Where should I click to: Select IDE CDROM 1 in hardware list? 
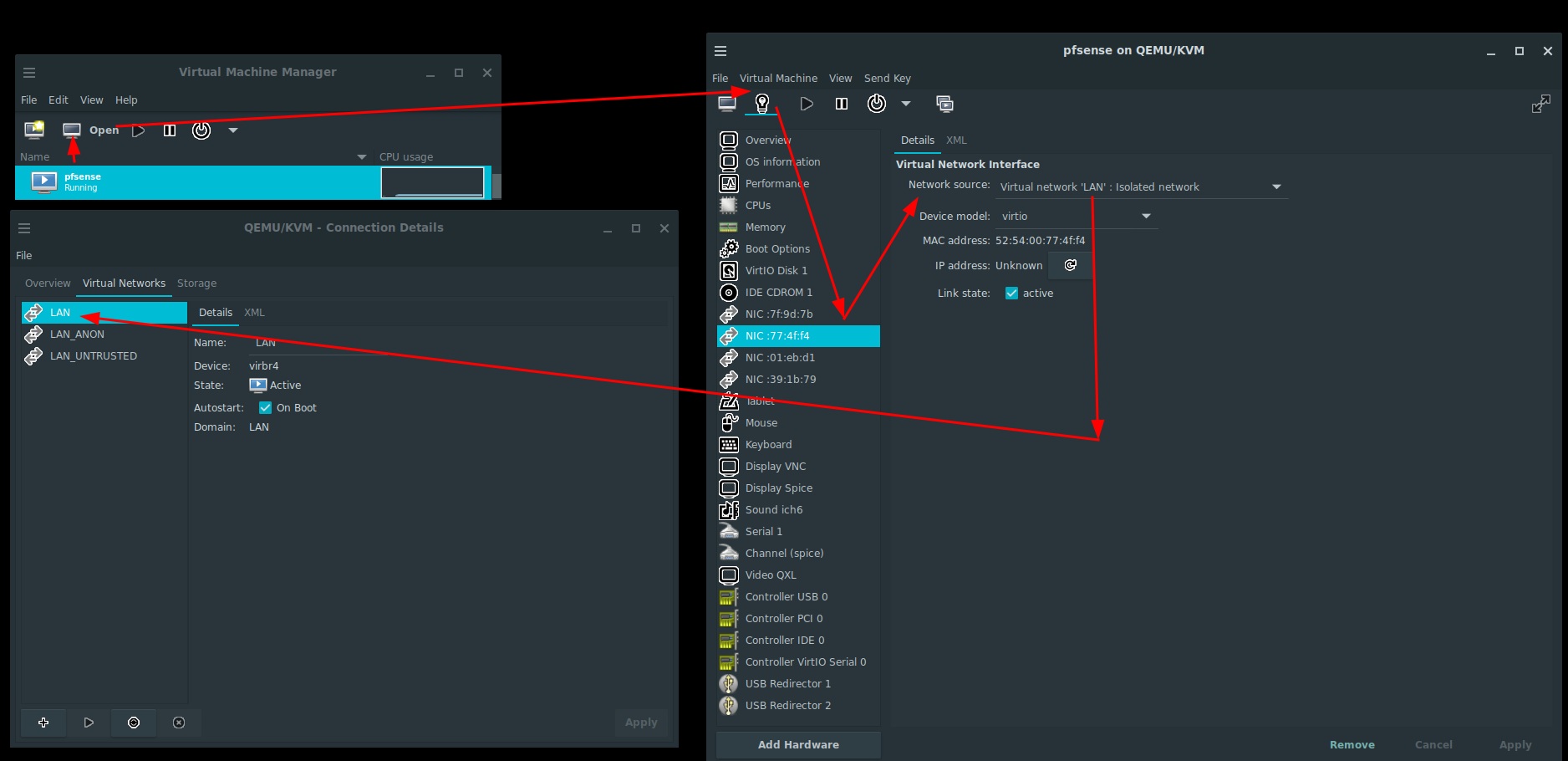click(798, 293)
